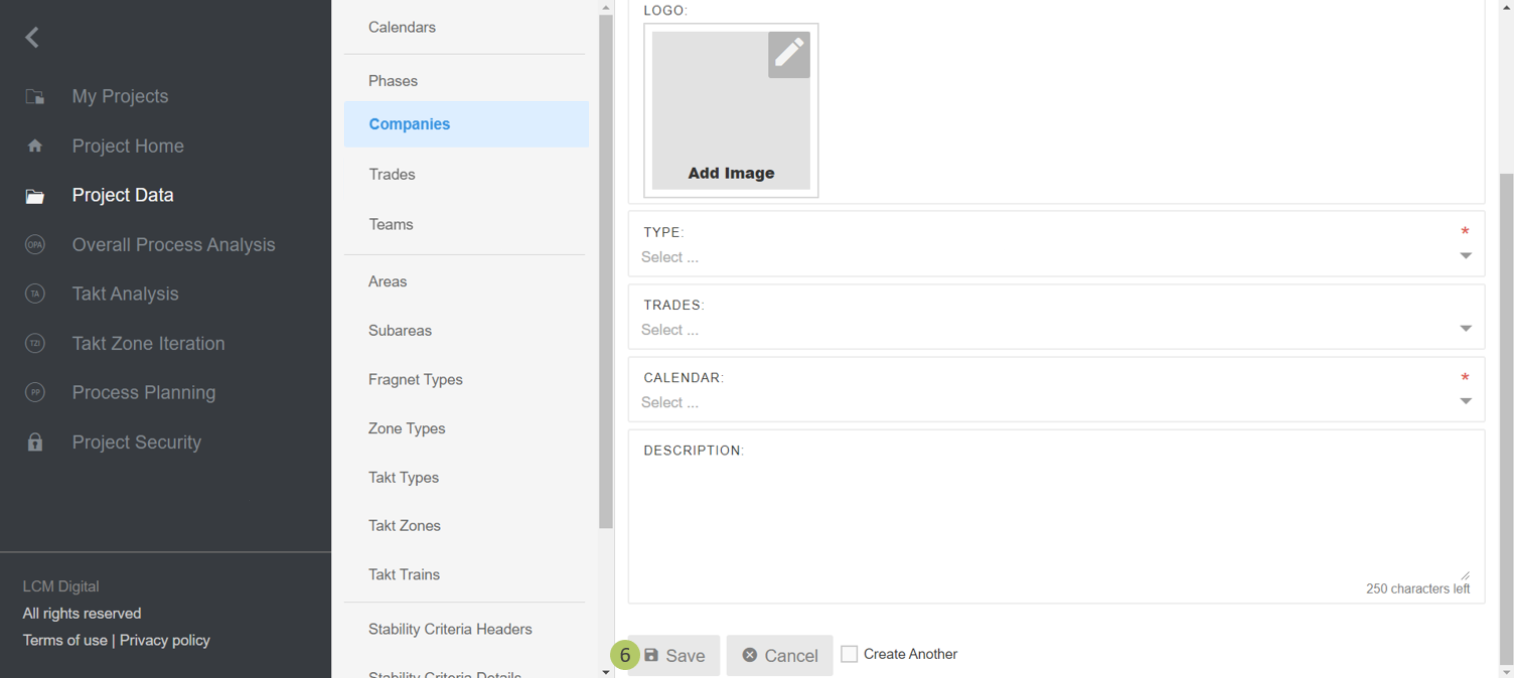Screen dimensions: 1514x678
Task: Open the Type dropdown
Action: [x=1055, y=257]
